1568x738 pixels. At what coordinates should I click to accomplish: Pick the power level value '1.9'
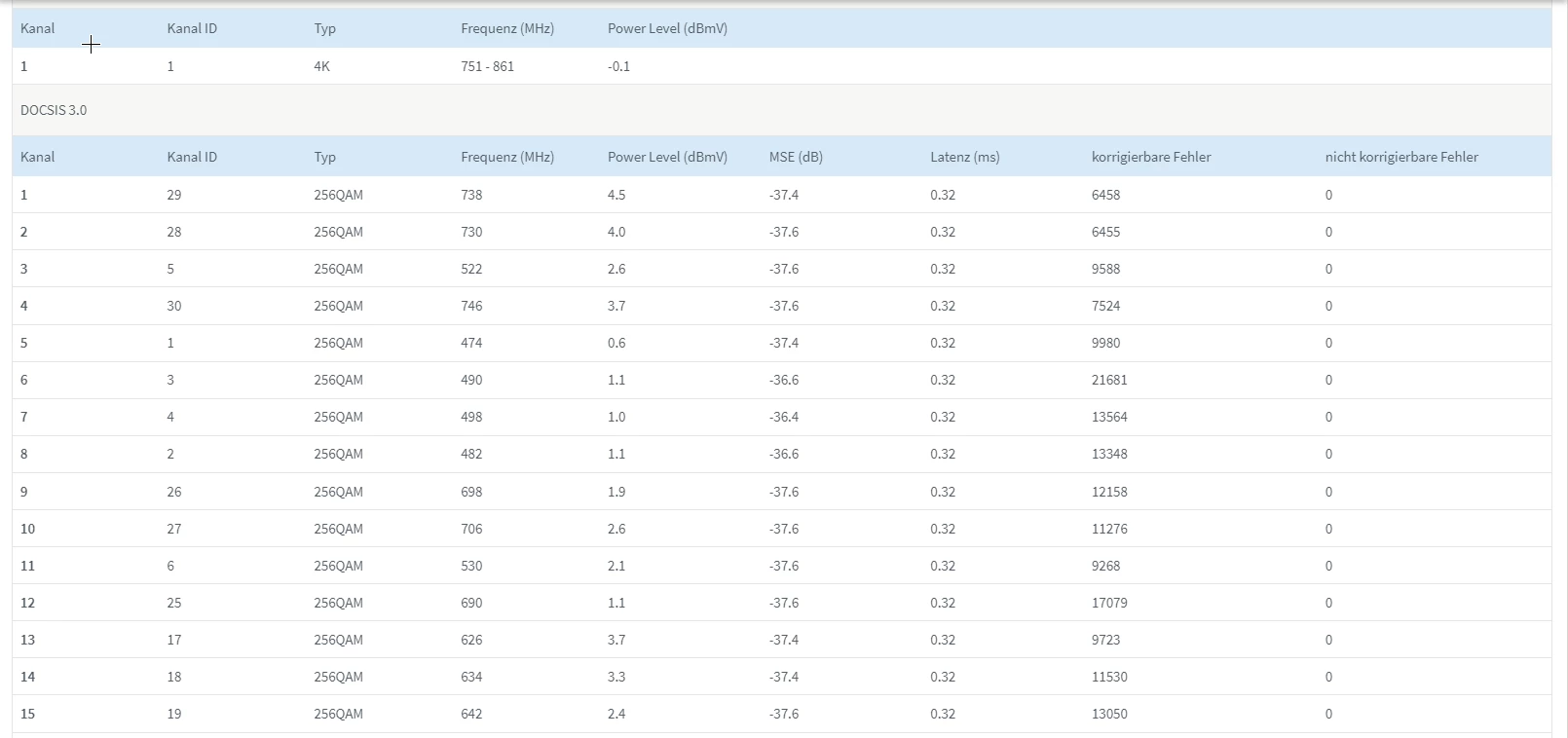coord(616,492)
